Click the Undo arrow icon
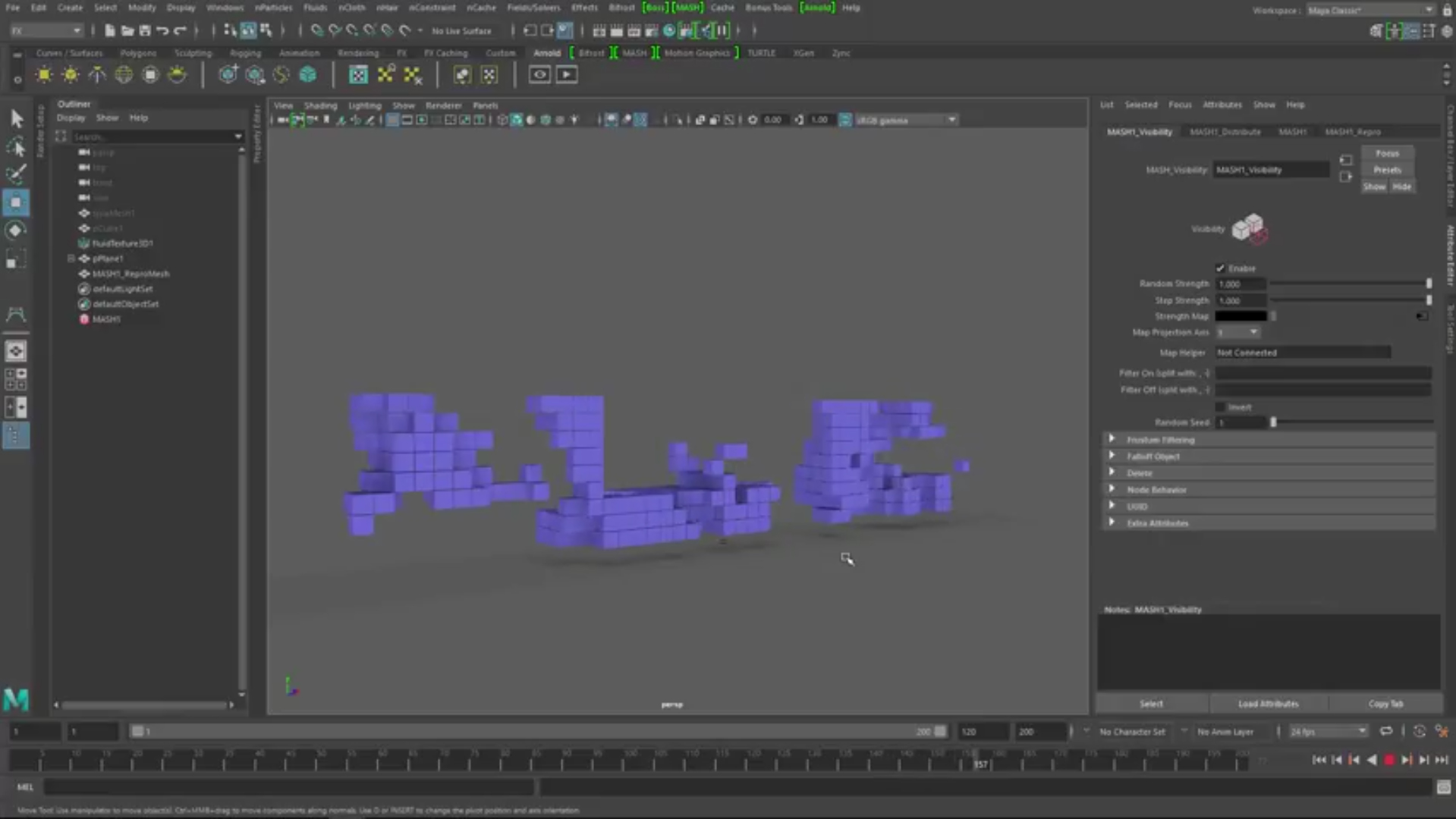This screenshot has height=819, width=1456. 162,30
